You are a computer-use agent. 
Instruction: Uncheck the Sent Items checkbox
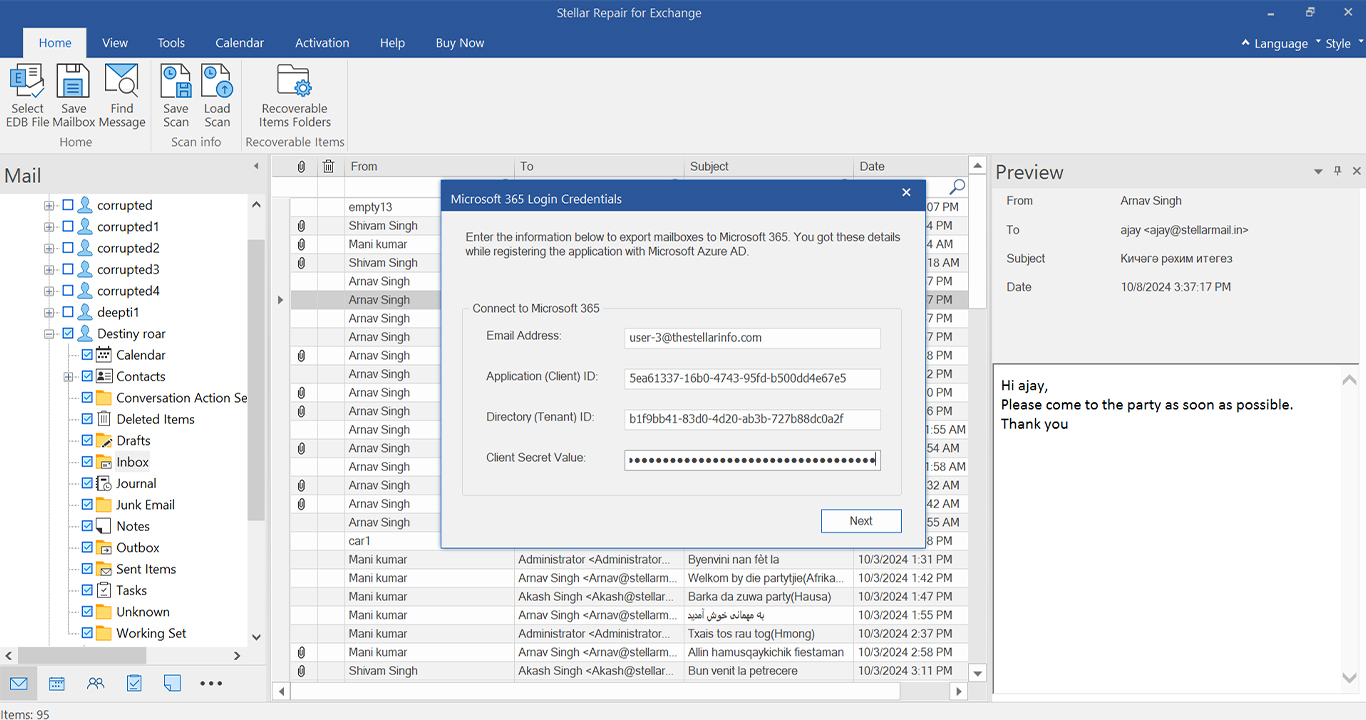coord(87,569)
